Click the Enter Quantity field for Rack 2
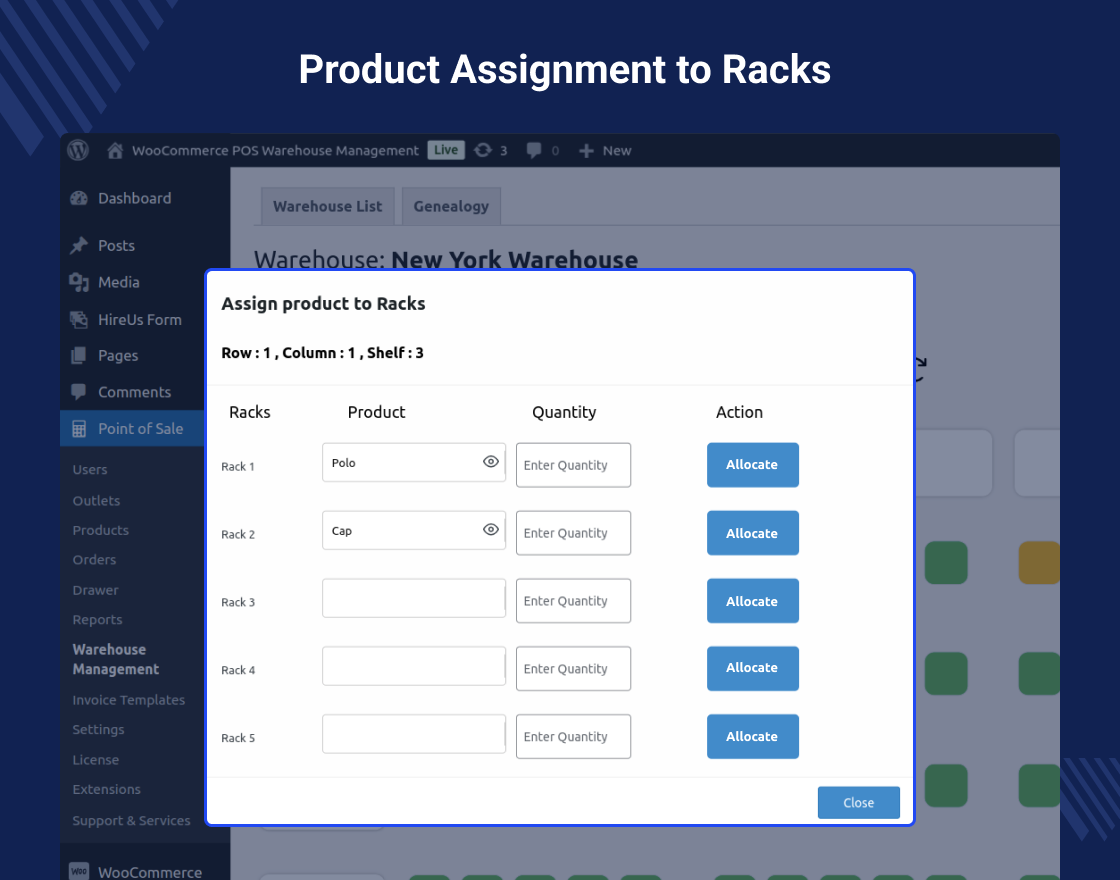Screen dimensions: 1120x880 coord(573,533)
